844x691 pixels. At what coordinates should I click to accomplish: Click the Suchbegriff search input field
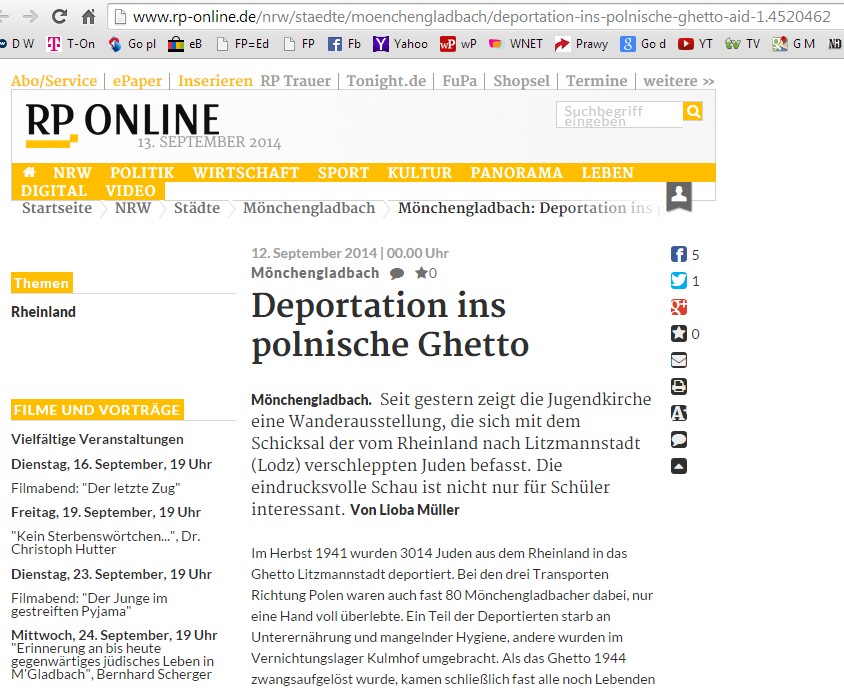pos(618,115)
